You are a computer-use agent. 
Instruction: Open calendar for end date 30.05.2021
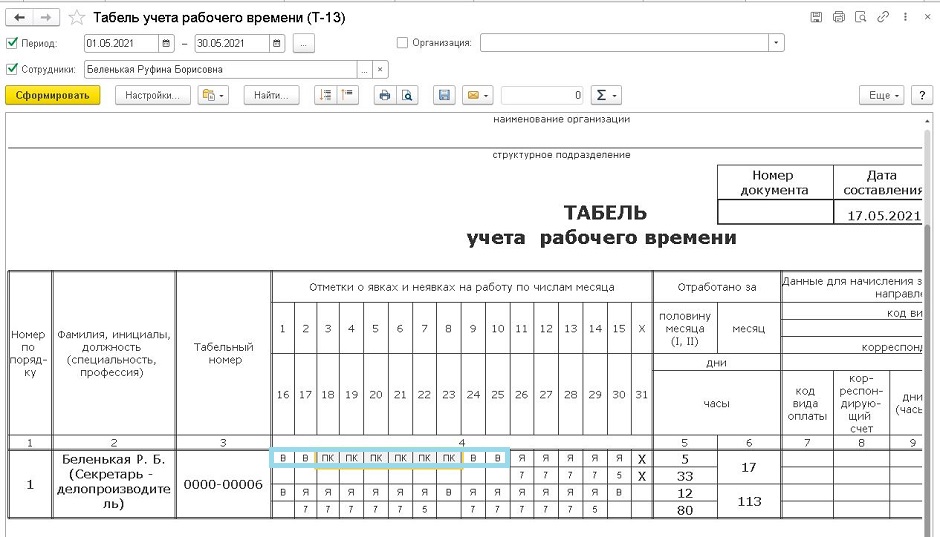coord(278,43)
